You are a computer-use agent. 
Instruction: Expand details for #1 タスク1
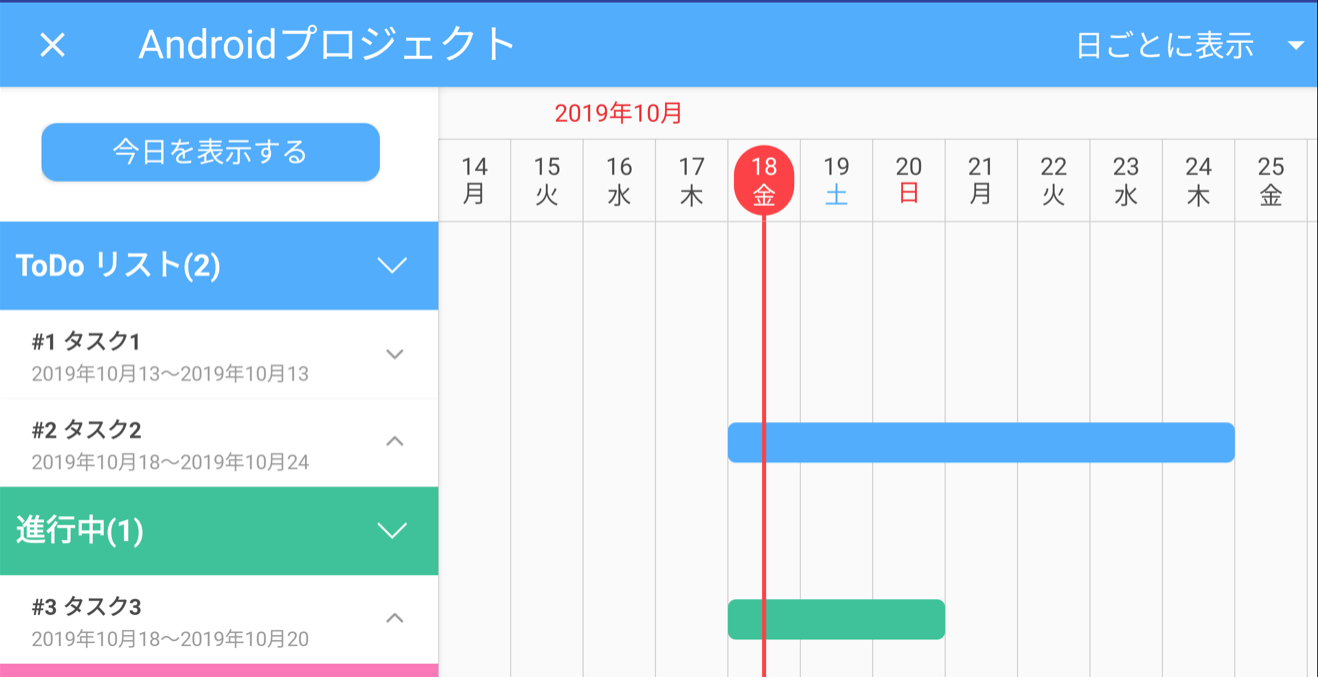pyautogui.click(x=392, y=353)
